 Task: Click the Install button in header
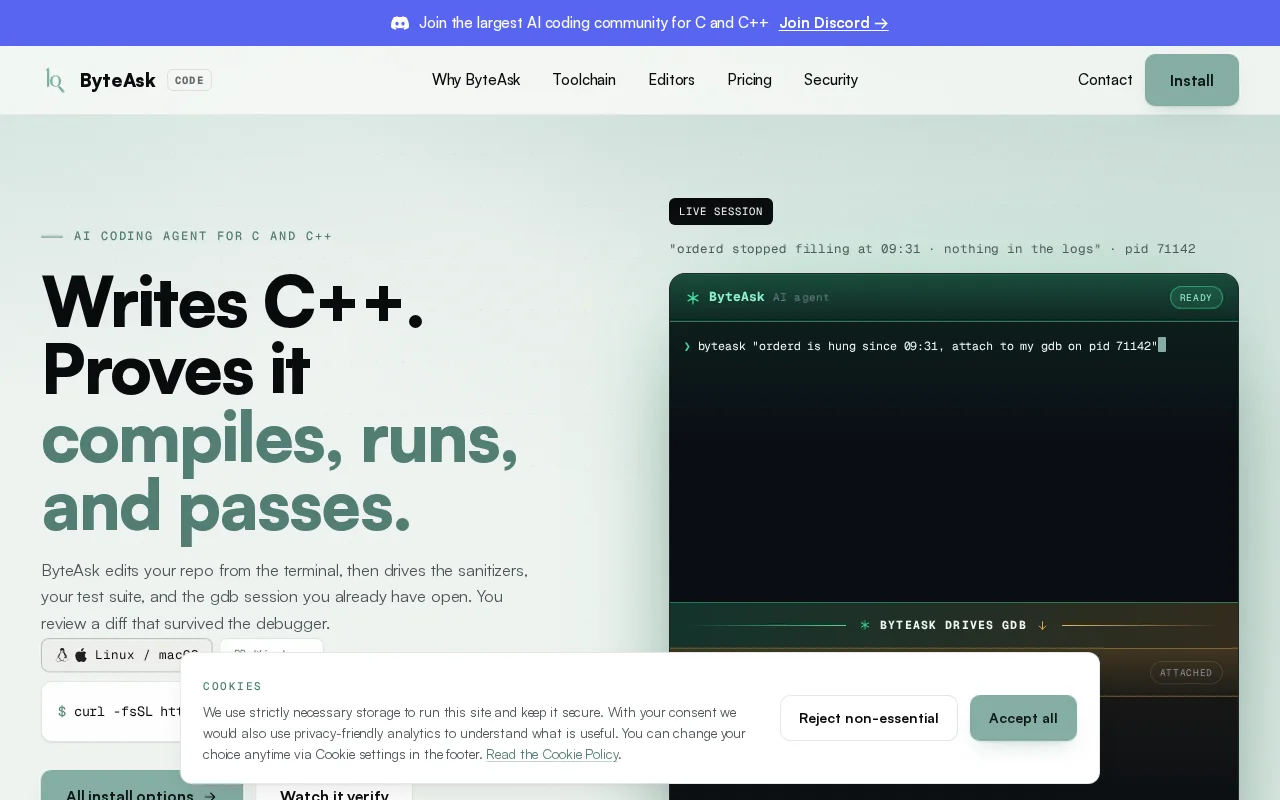click(x=1192, y=80)
